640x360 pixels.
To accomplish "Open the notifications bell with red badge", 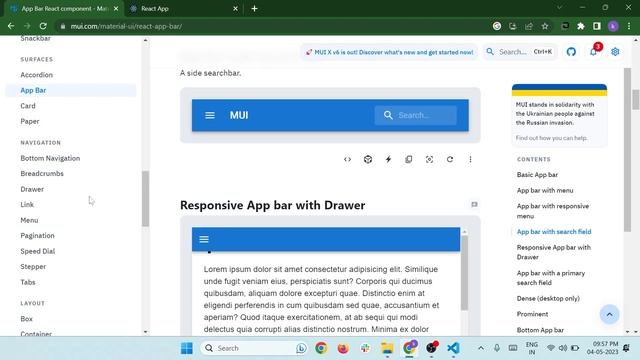I will [x=594, y=51].
